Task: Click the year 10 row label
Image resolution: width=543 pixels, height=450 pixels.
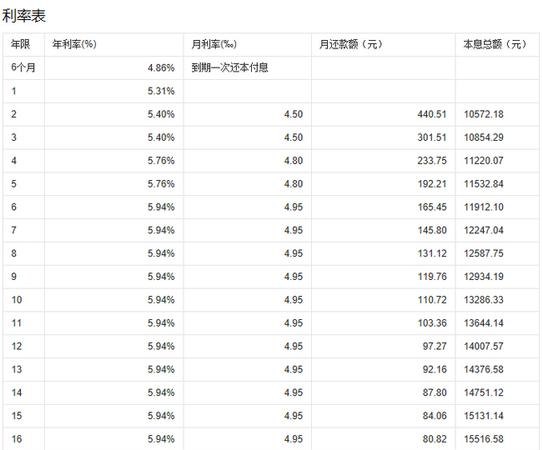Action: coord(17,300)
